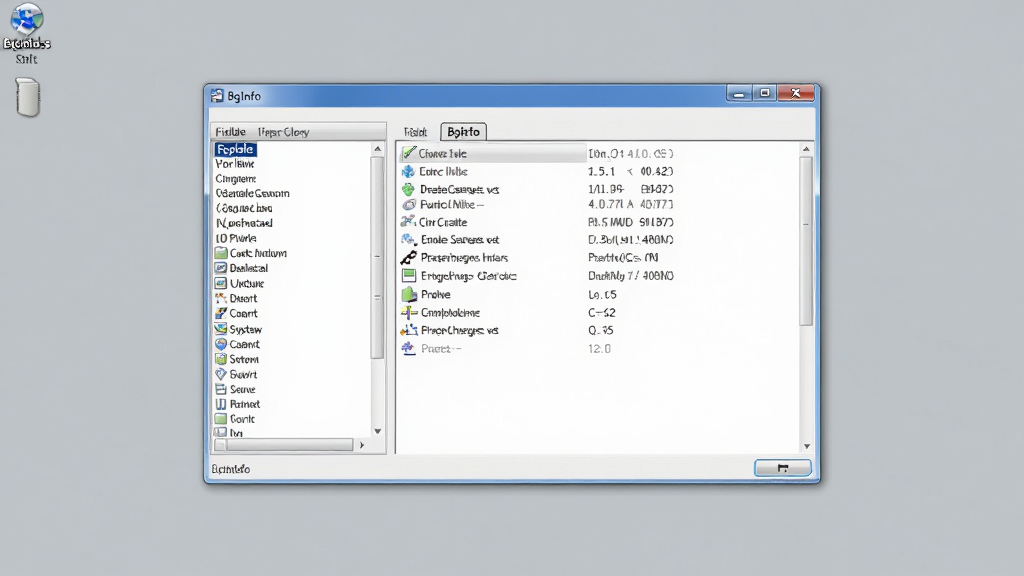Image resolution: width=1024 pixels, height=576 pixels.
Task: Click the right panel's vertical scrollbar thumb
Action: [x=807, y=240]
